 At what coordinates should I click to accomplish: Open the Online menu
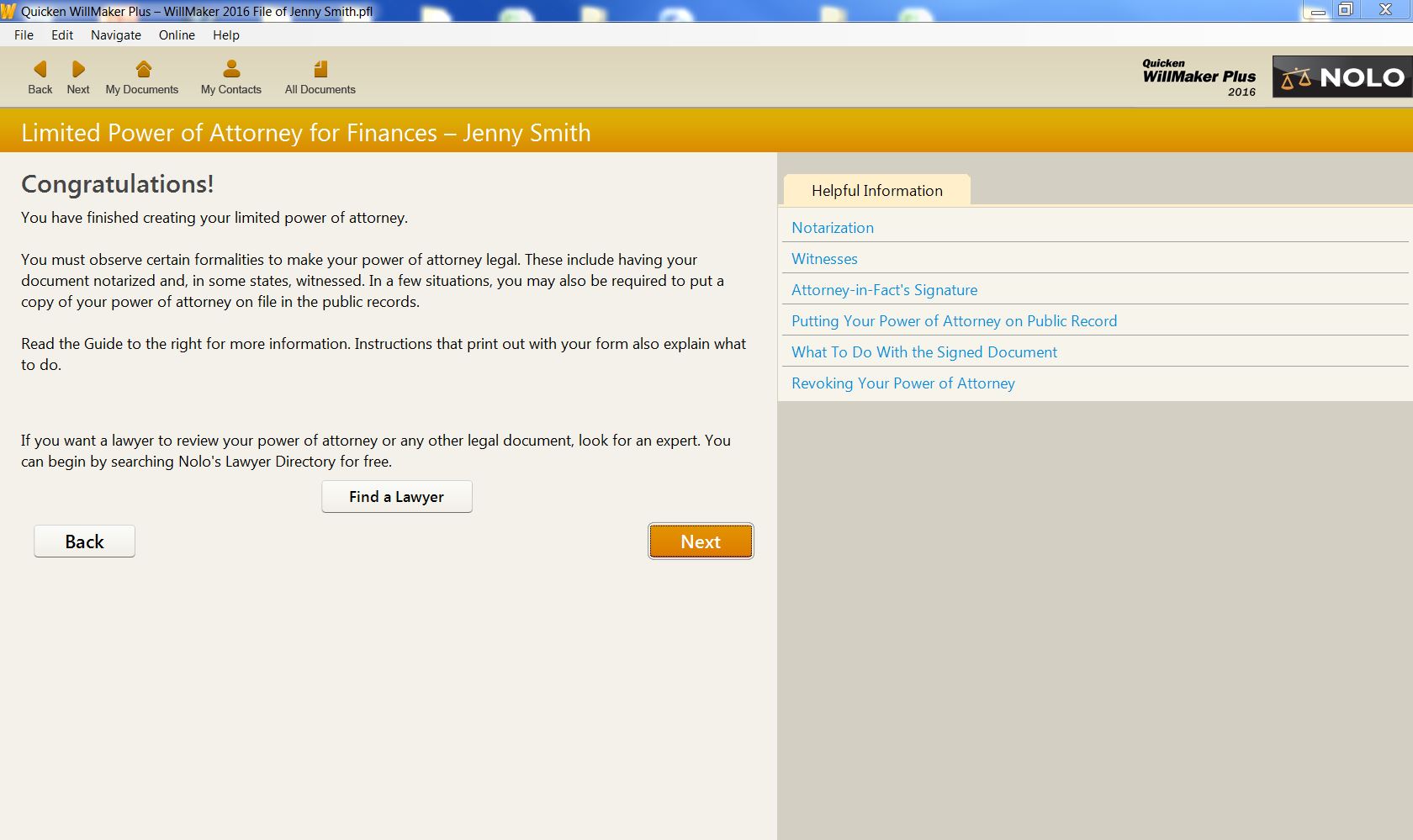click(176, 35)
